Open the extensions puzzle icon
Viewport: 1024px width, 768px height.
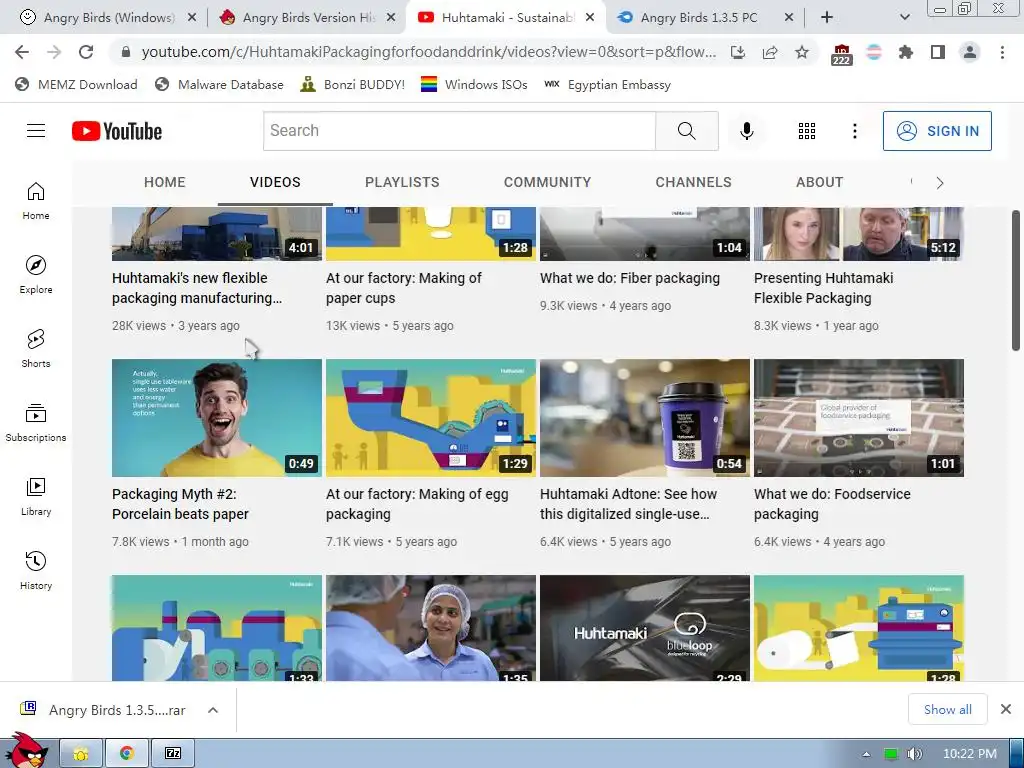coord(906,52)
